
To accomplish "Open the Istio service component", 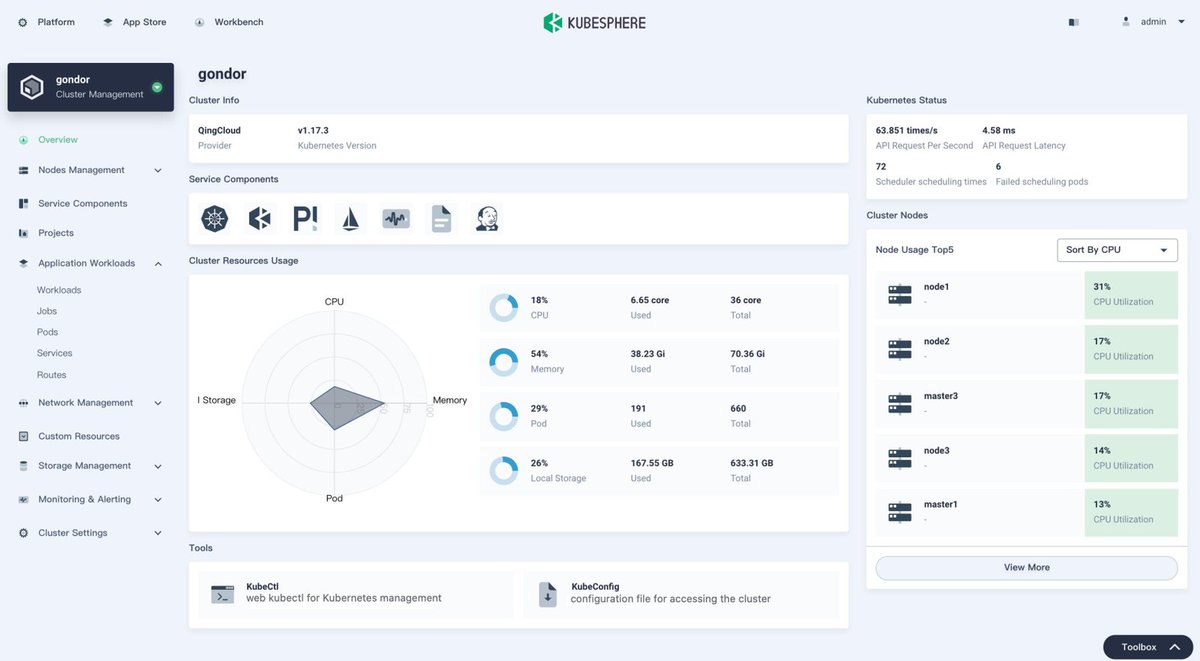I will coord(350,217).
